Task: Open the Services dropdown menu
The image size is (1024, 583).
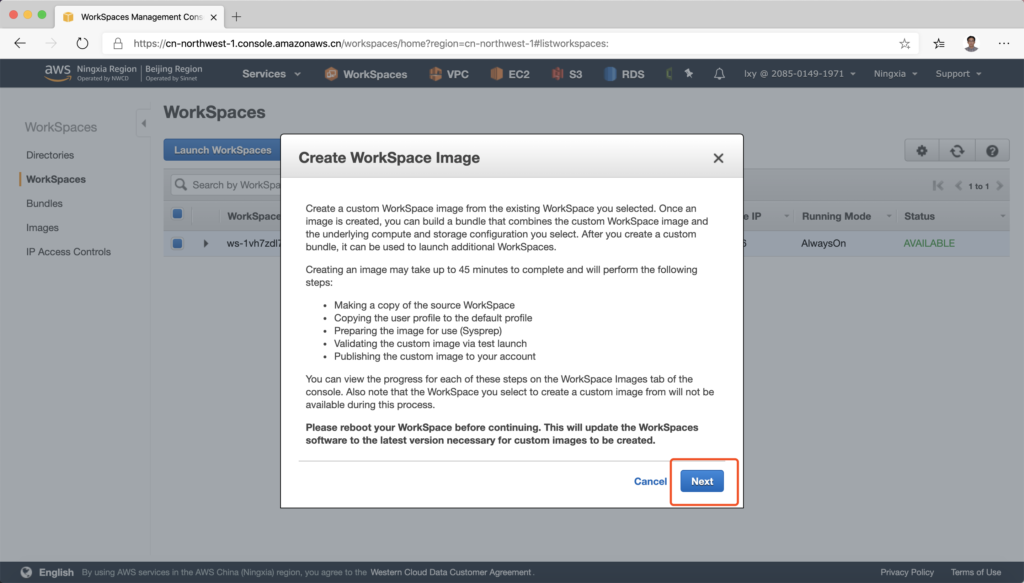Action: tap(270, 74)
